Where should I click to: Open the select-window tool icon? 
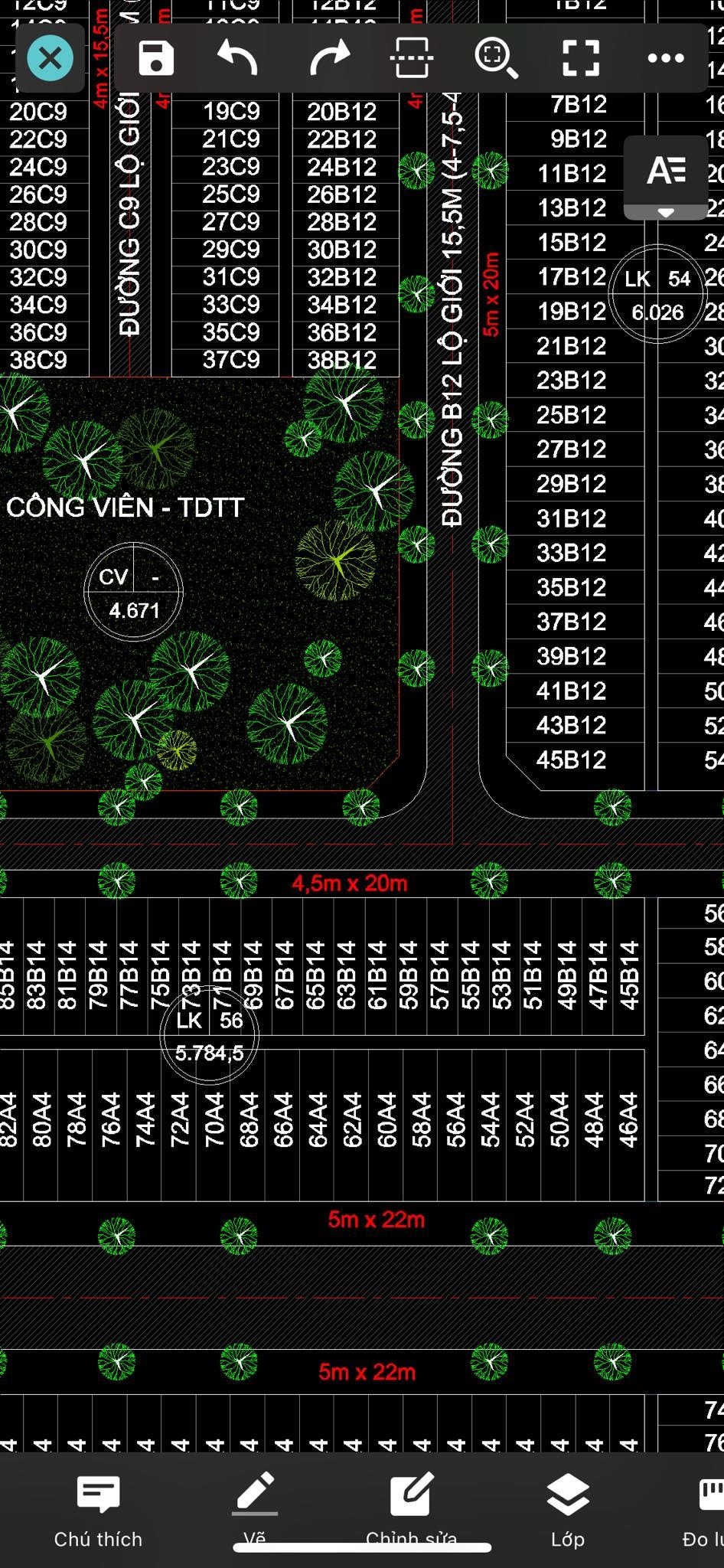click(412, 58)
